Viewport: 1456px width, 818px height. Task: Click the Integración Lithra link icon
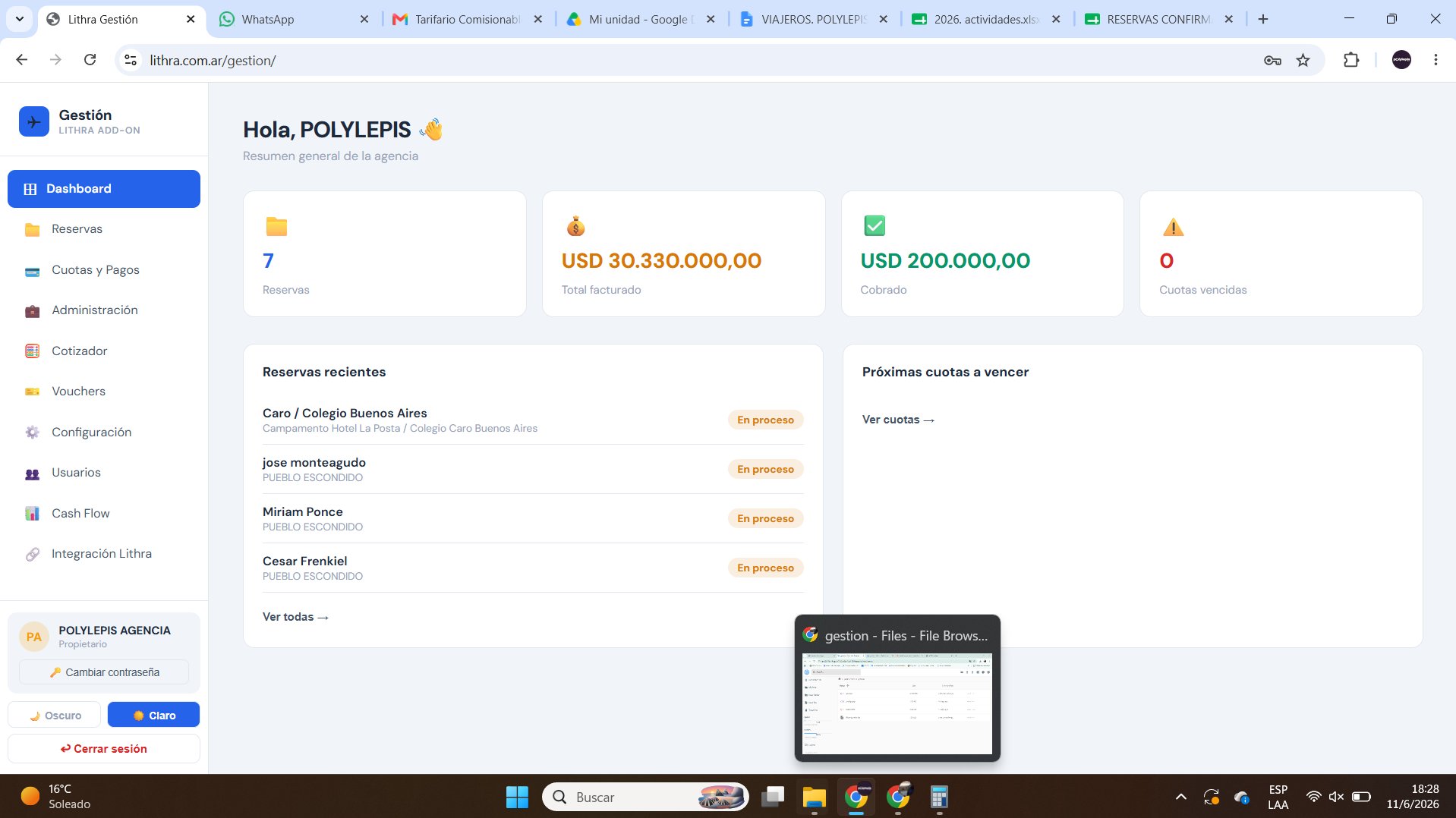[x=32, y=555]
